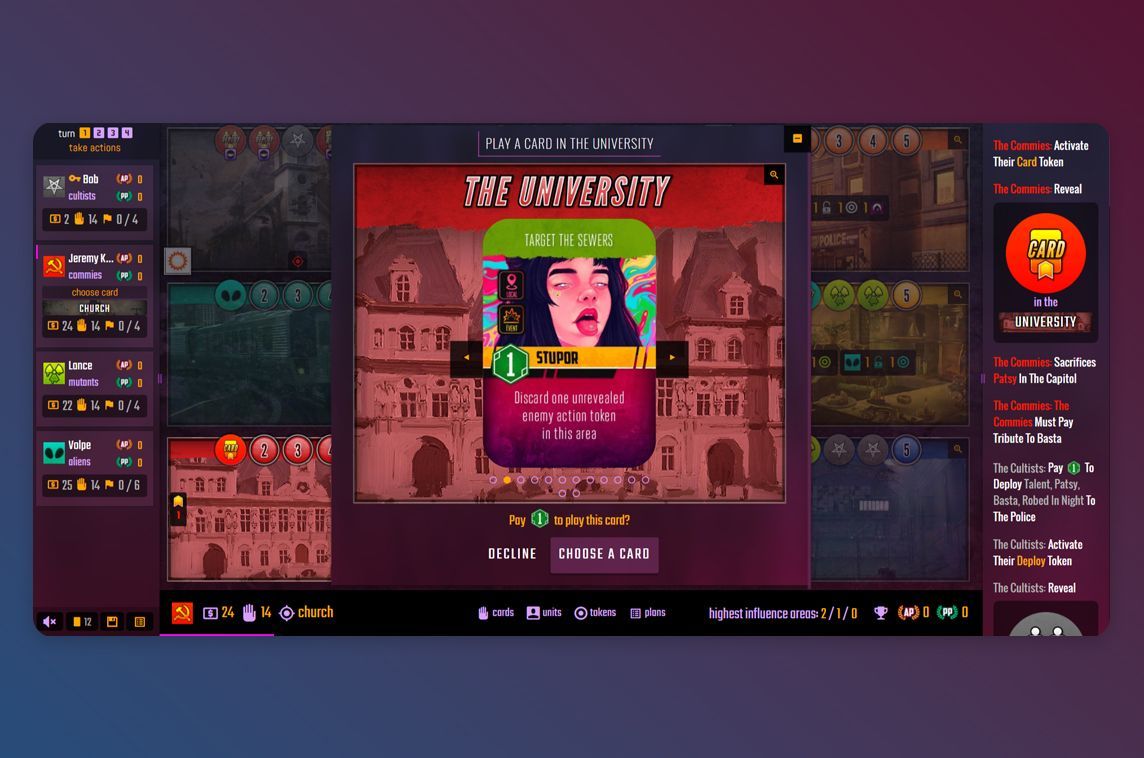This screenshot has height=758, width=1144.
Task: Open the game log icon bottom-left
Action: (x=140, y=621)
